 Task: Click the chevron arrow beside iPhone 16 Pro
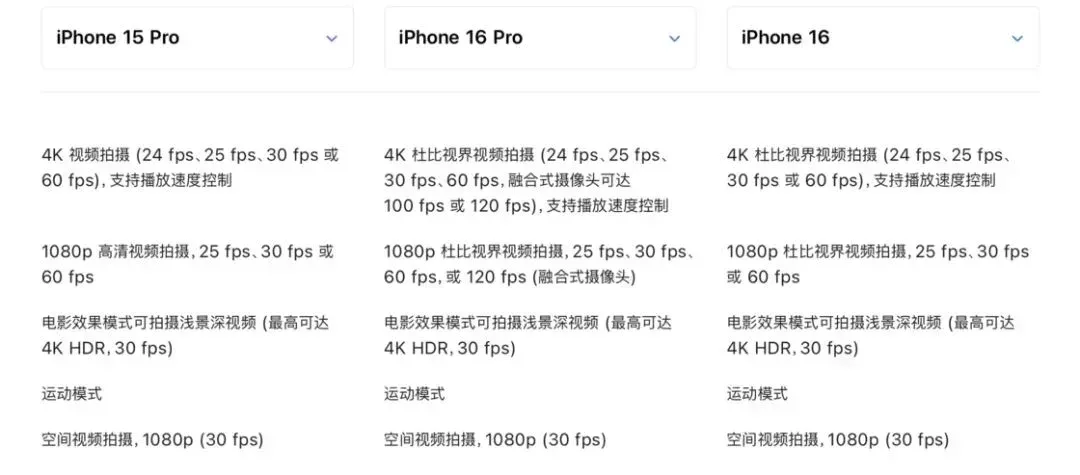click(x=675, y=39)
